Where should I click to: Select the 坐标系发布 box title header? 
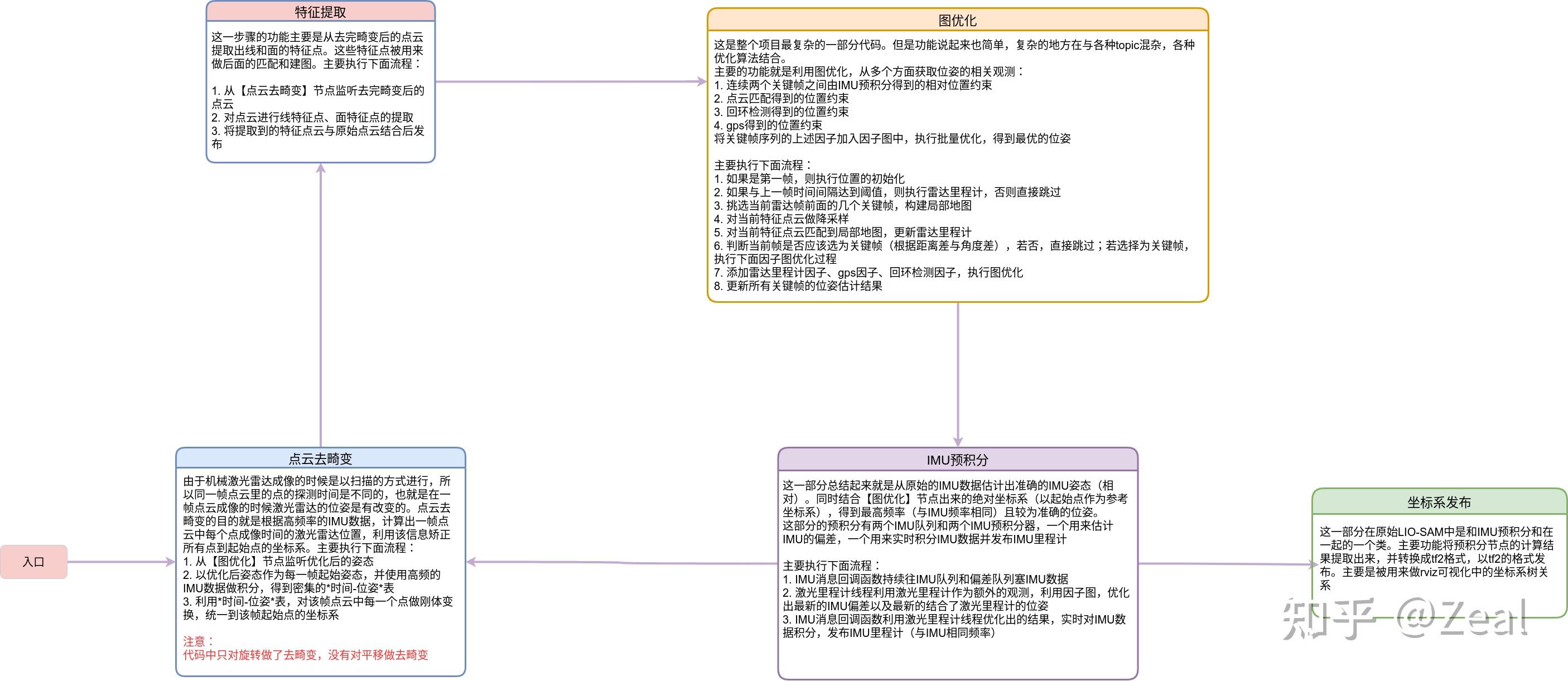pyautogui.click(x=1439, y=502)
